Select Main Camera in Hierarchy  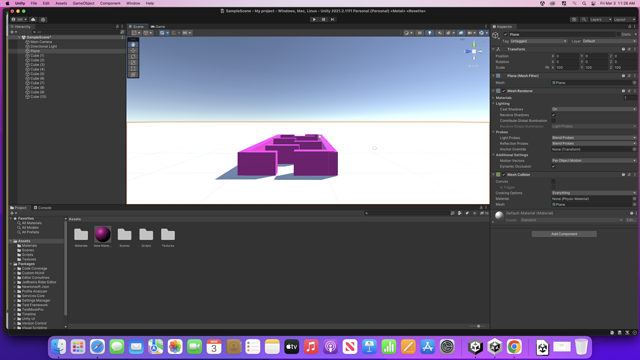click(41, 42)
